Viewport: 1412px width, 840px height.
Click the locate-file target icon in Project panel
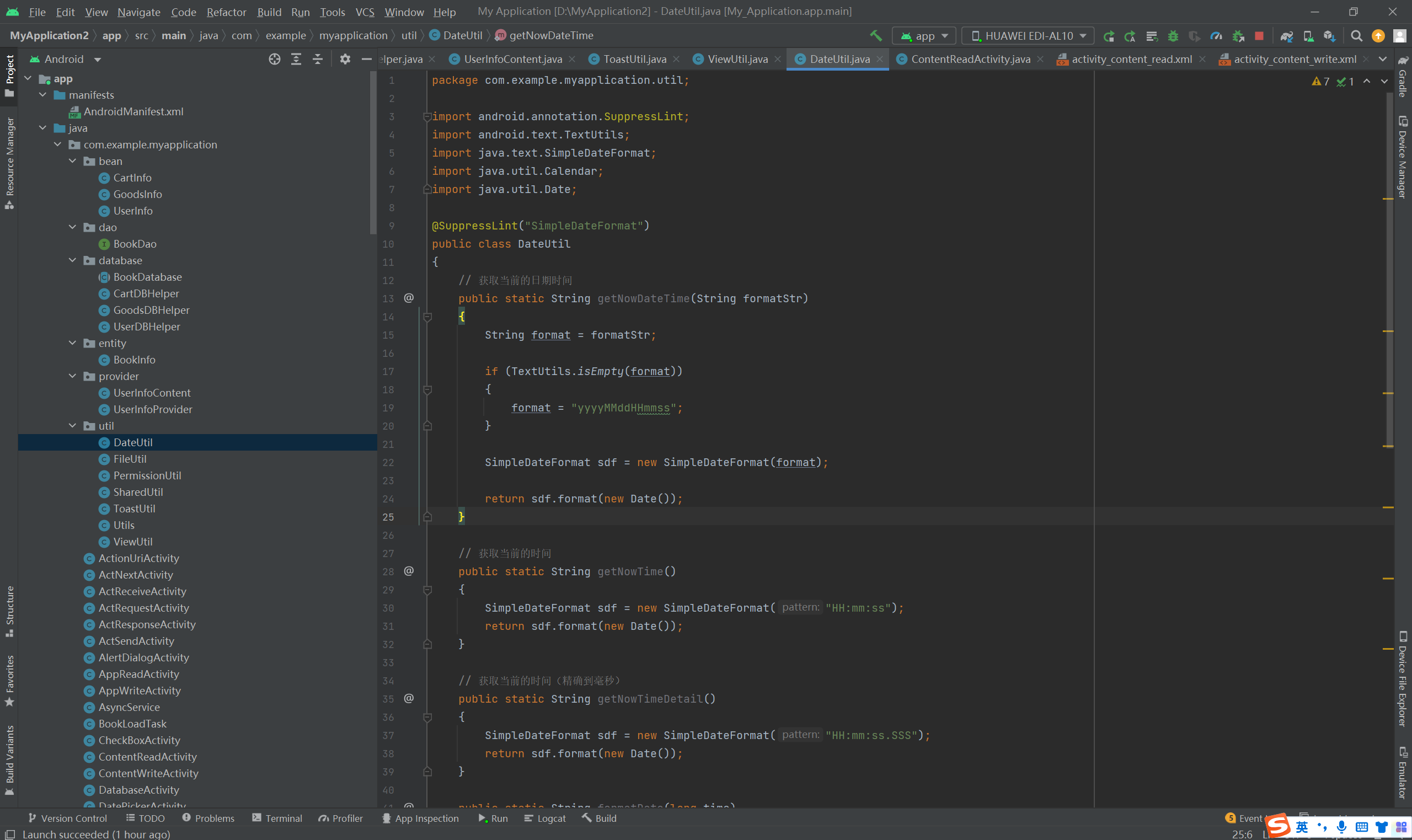[x=275, y=59]
